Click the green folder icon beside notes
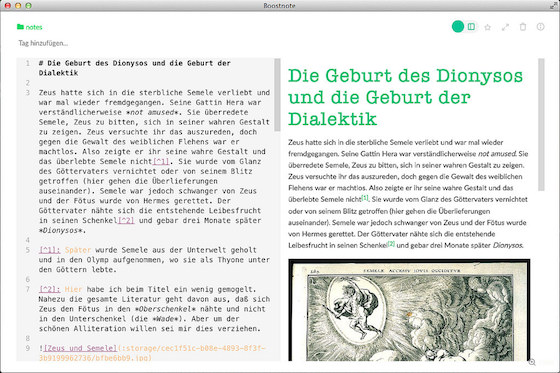 coord(20,27)
